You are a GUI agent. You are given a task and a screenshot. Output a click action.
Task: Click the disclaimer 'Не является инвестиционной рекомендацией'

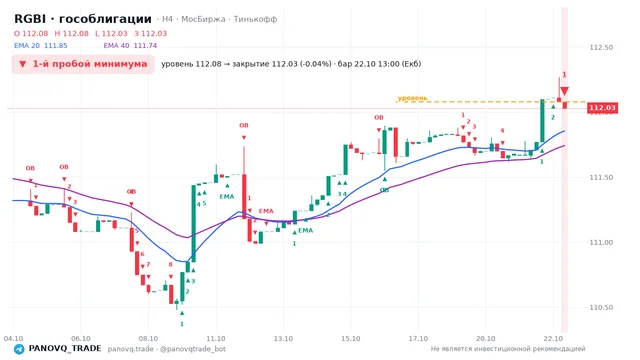click(x=508, y=349)
